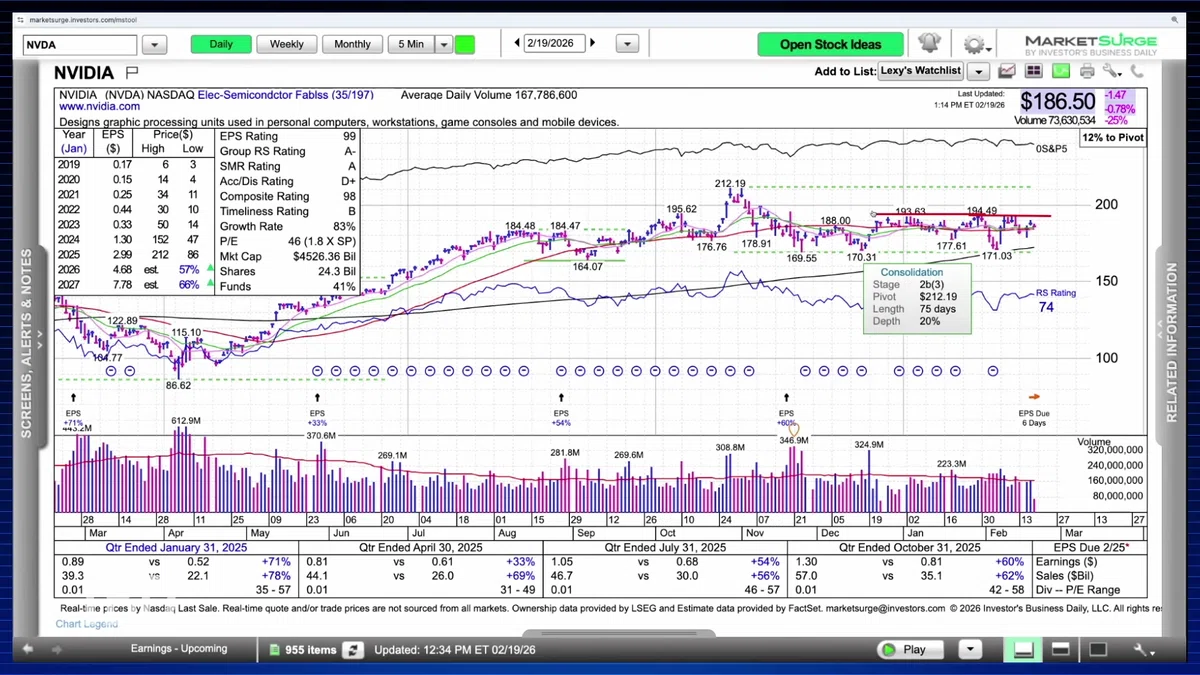The height and width of the screenshot is (675, 1200).
Task: Click the 955 items list icon
Action: [276, 650]
